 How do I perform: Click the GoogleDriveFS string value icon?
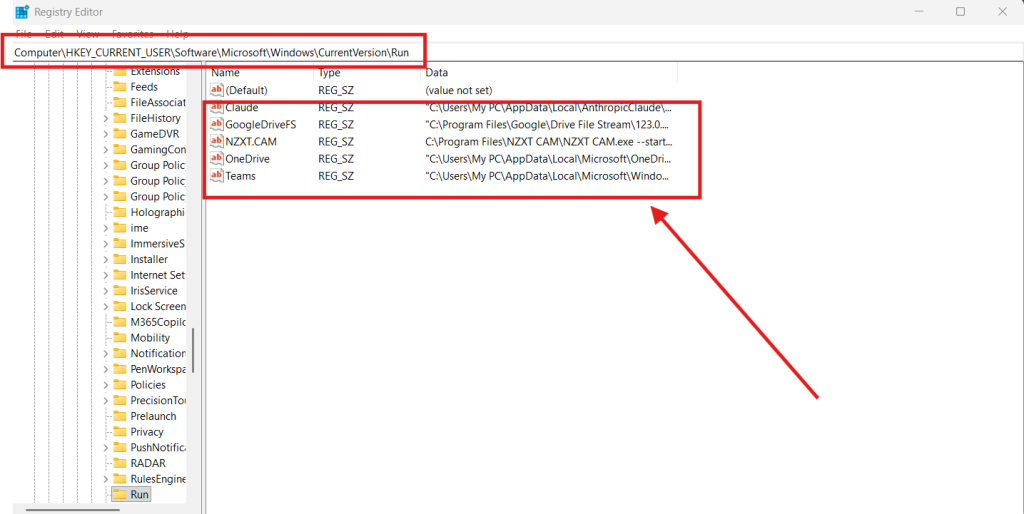(217, 124)
